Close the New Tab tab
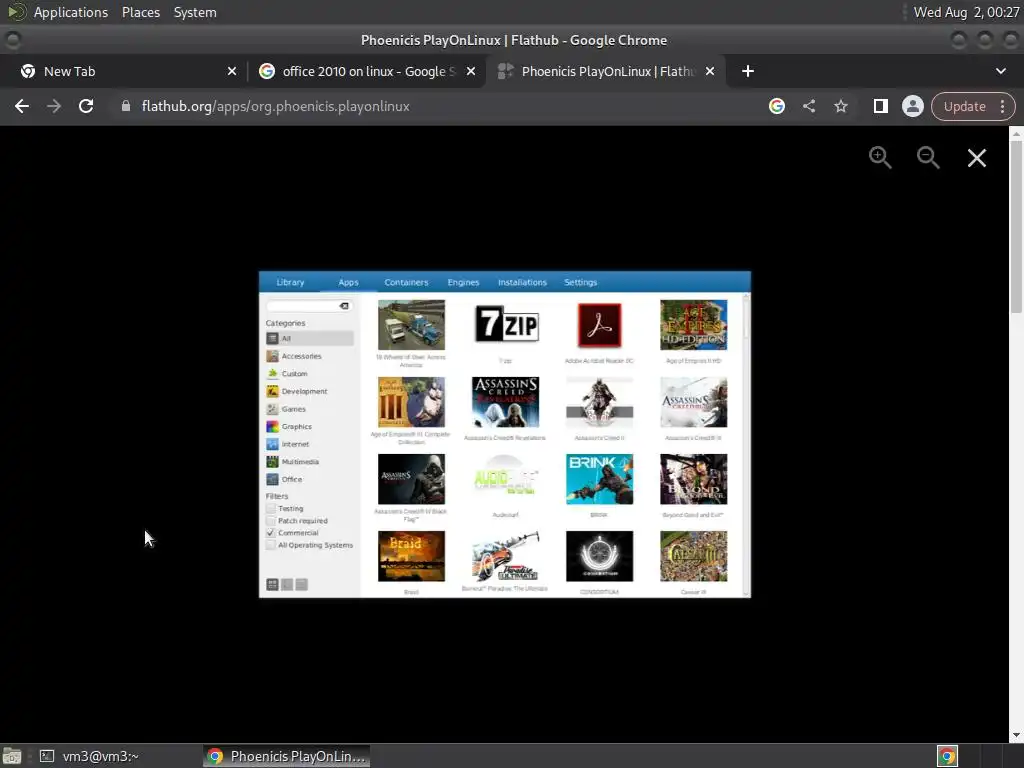 231,71
